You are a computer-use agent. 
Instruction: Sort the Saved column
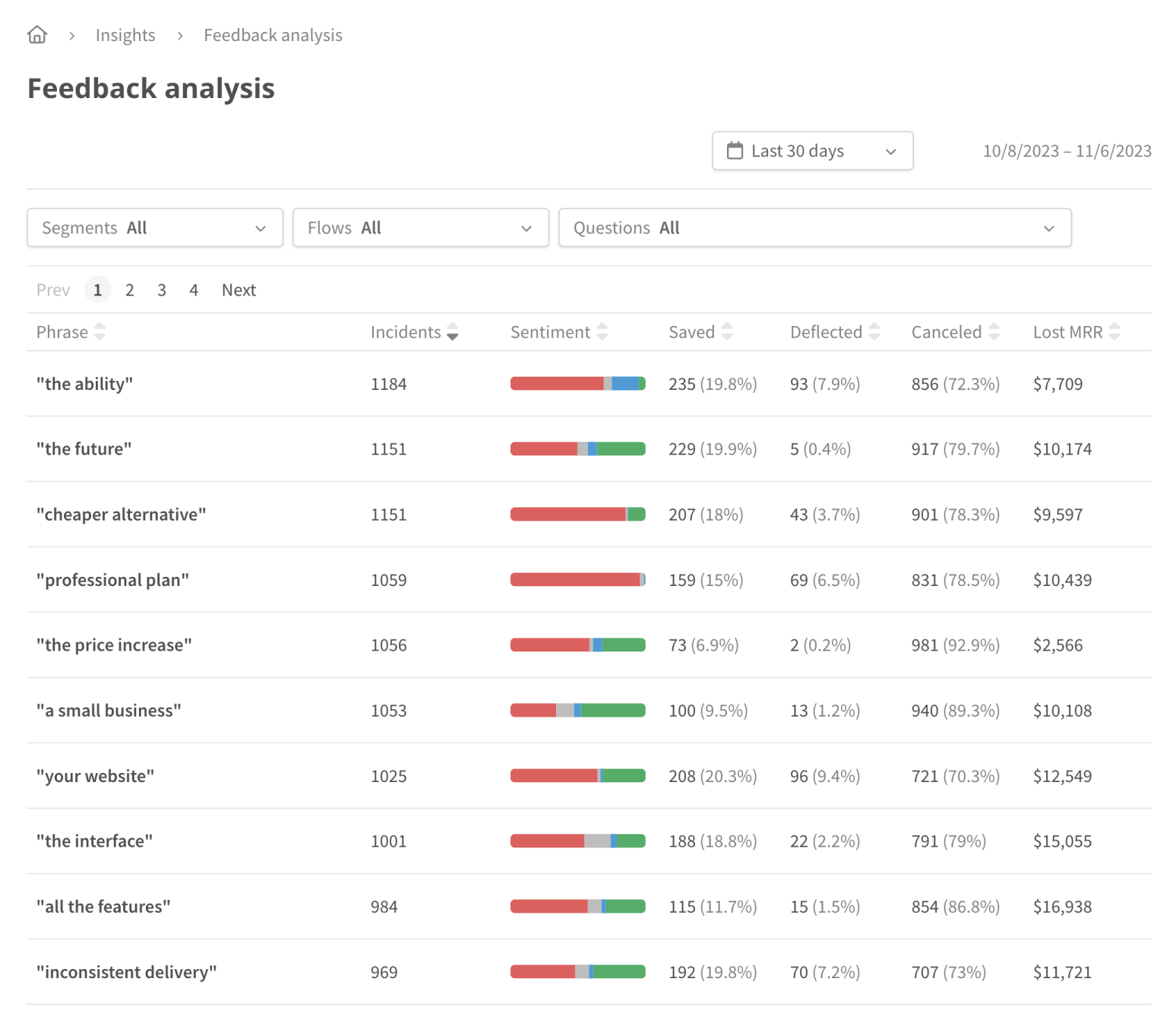726,332
